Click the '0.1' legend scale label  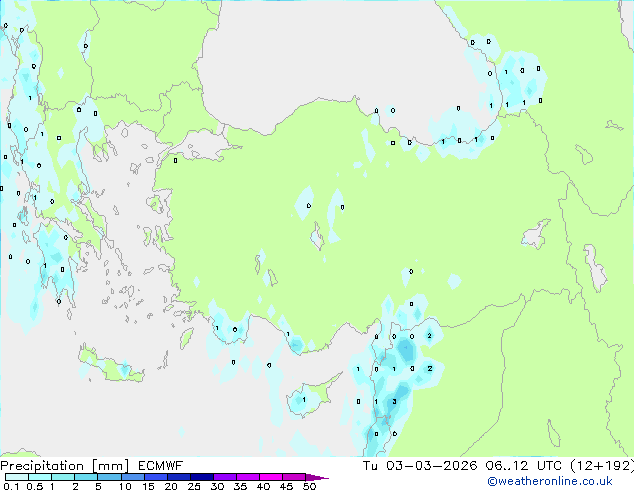(x=11, y=486)
